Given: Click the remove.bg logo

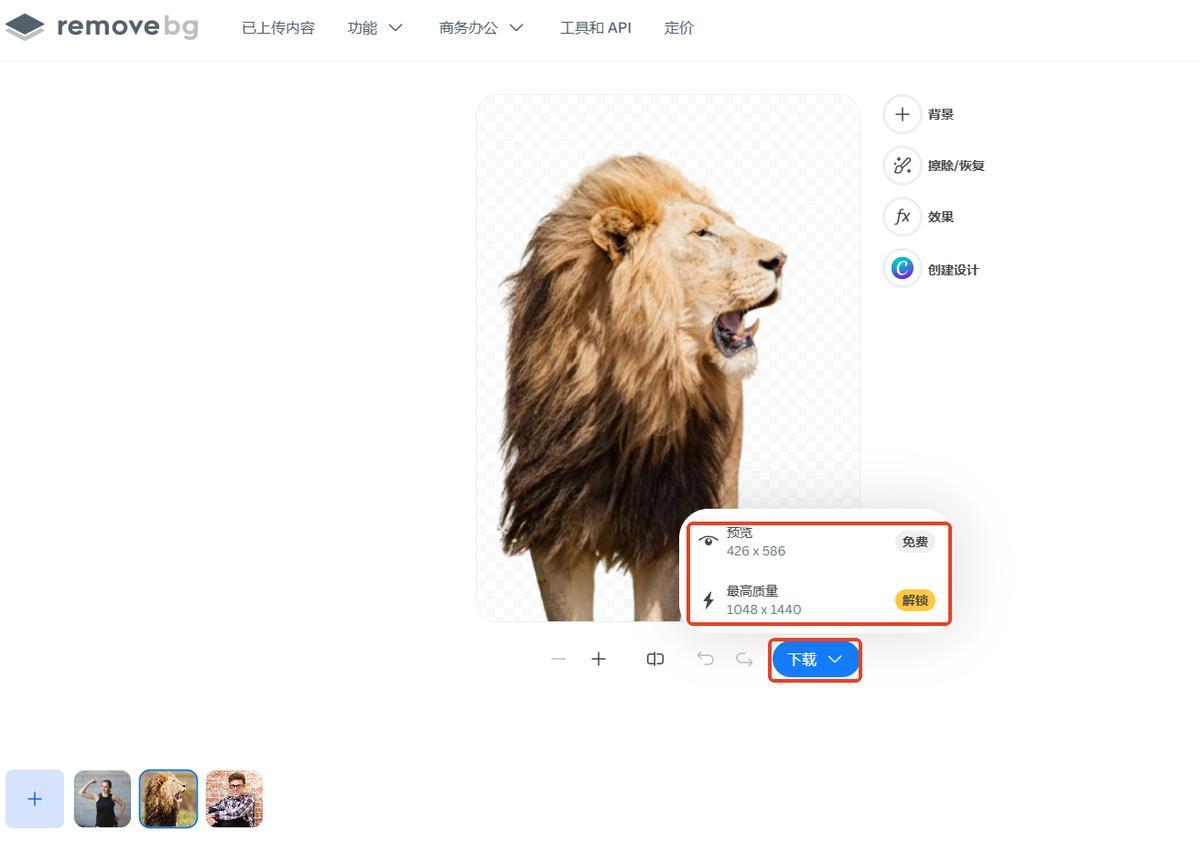Looking at the screenshot, I should (x=101, y=27).
